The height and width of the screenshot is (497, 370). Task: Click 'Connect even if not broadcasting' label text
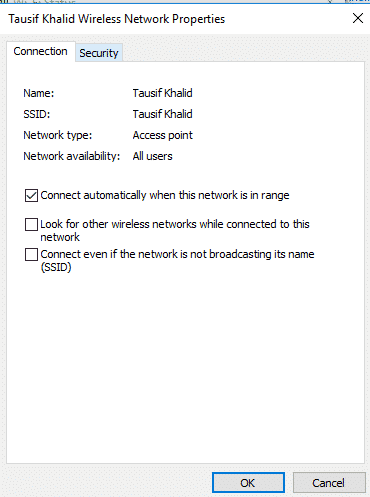(x=177, y=260)
